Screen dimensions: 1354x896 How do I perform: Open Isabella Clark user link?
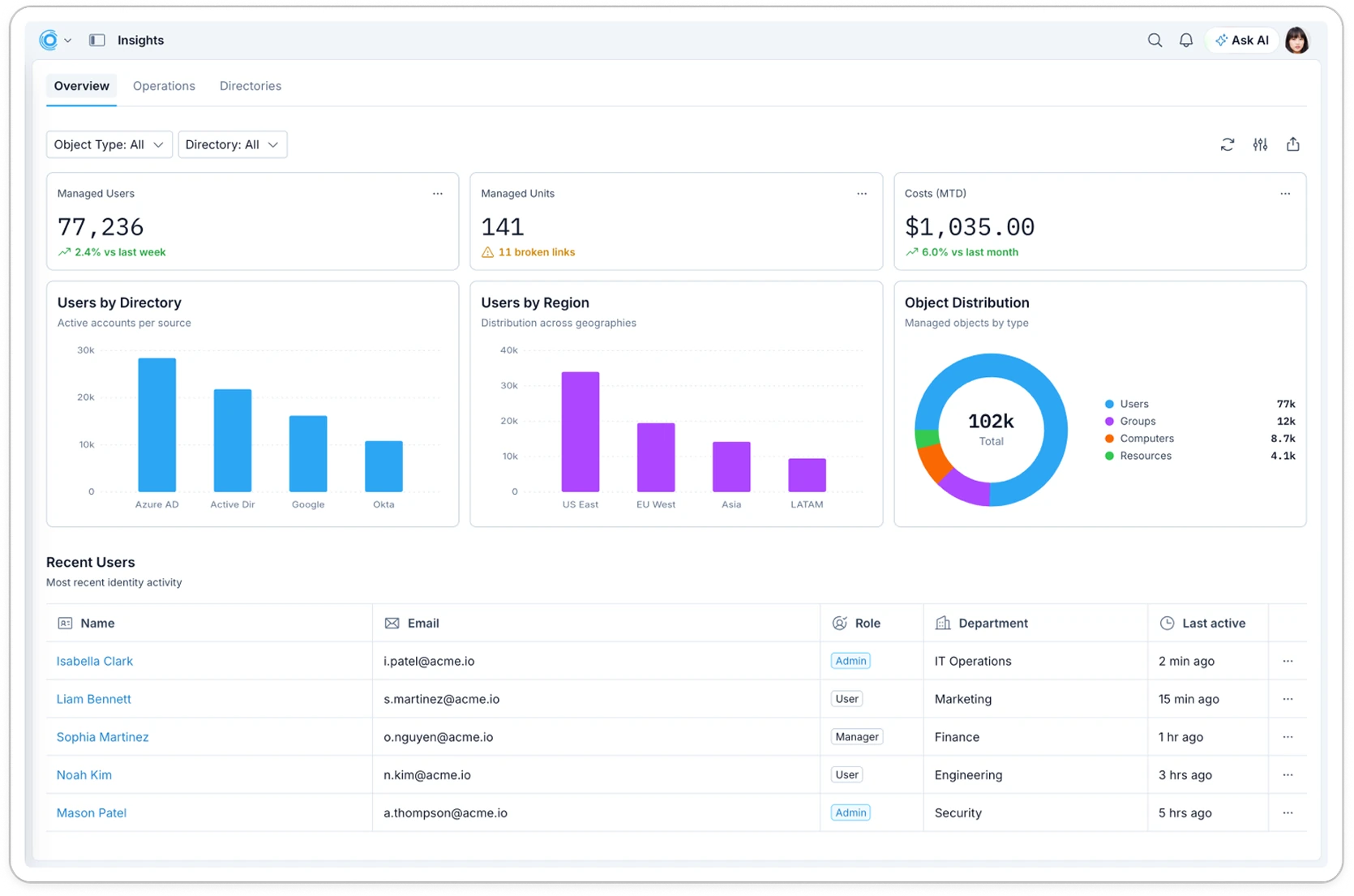point(95,661)
